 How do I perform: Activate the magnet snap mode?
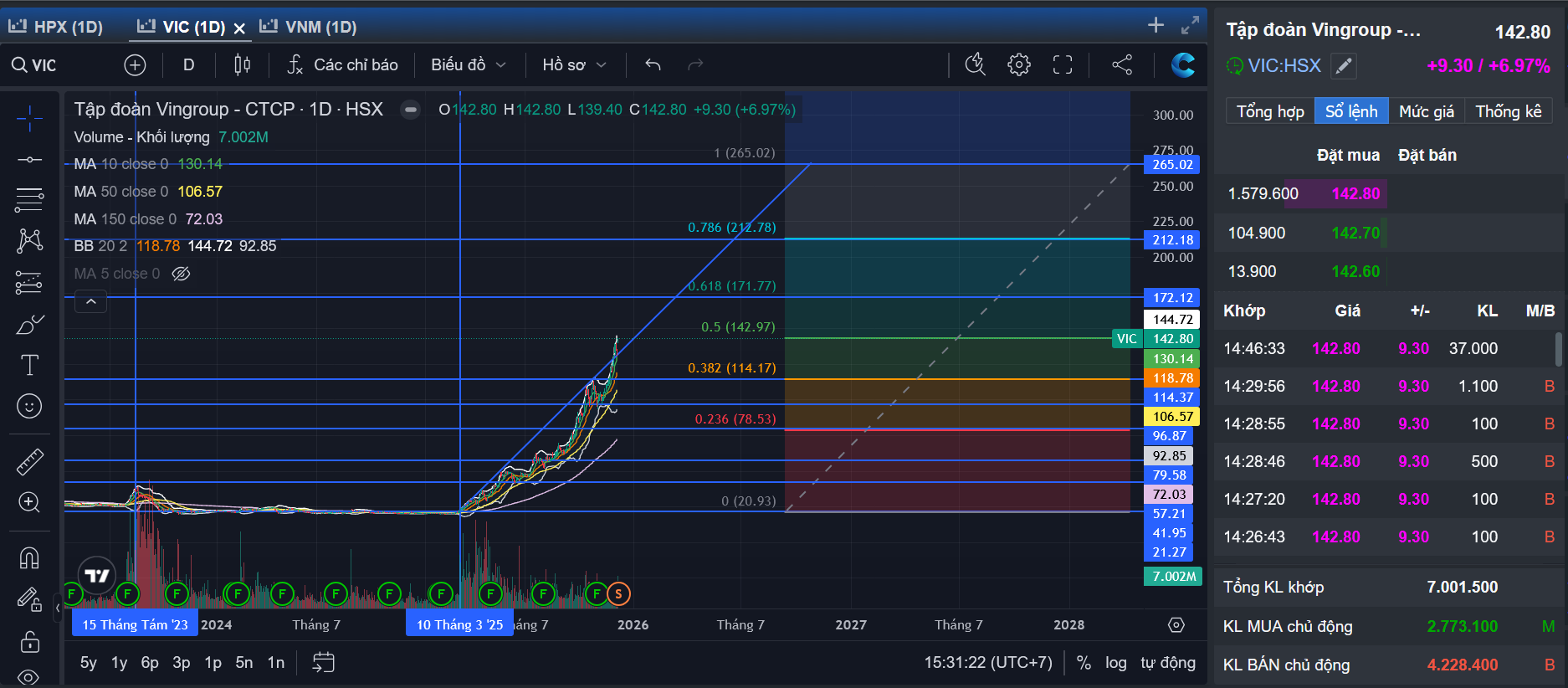point(29,557)
